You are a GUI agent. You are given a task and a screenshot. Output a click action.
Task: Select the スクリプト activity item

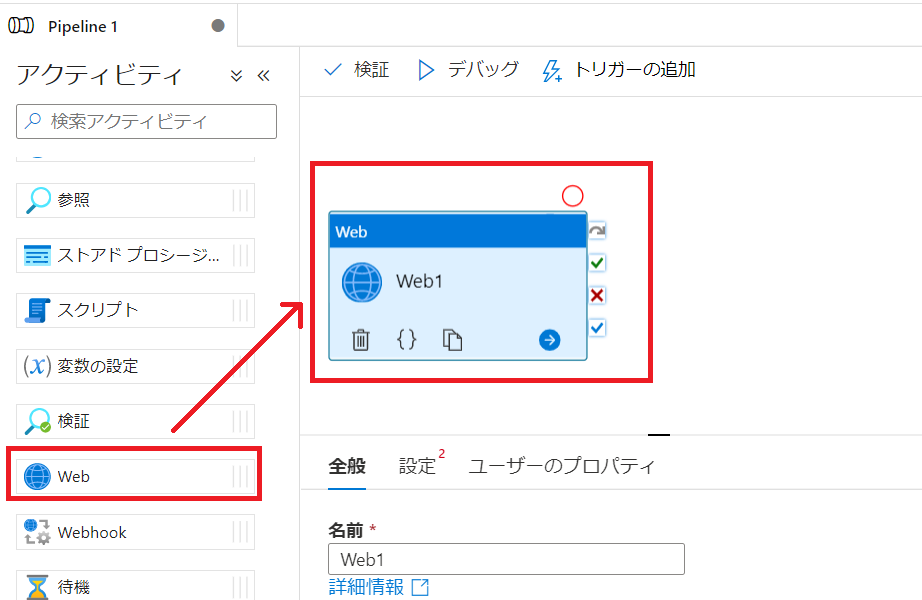pyautogui.click(x=135, y=310)
